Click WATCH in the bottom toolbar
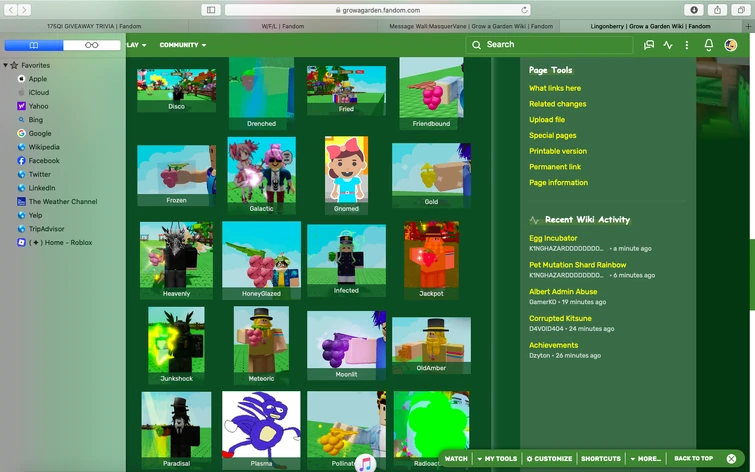The width and height of the screenshot is (755, 472). [456, 459]
